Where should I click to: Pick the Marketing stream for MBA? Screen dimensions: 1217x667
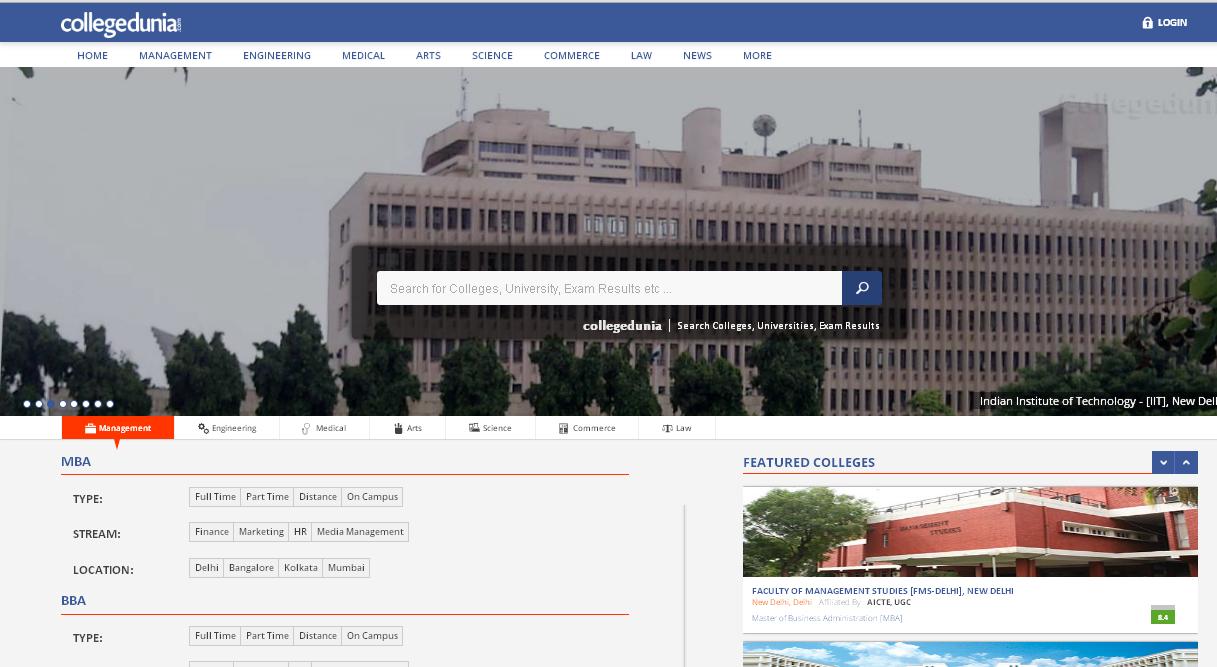coord(261,532)
